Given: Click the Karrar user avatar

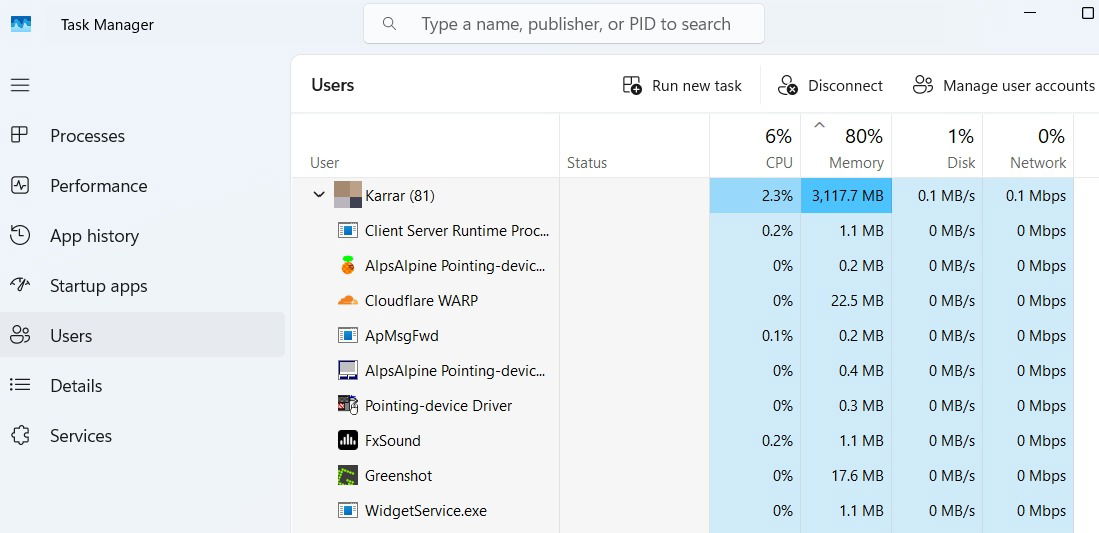Looking at the screenshot, I should point(347,195).
